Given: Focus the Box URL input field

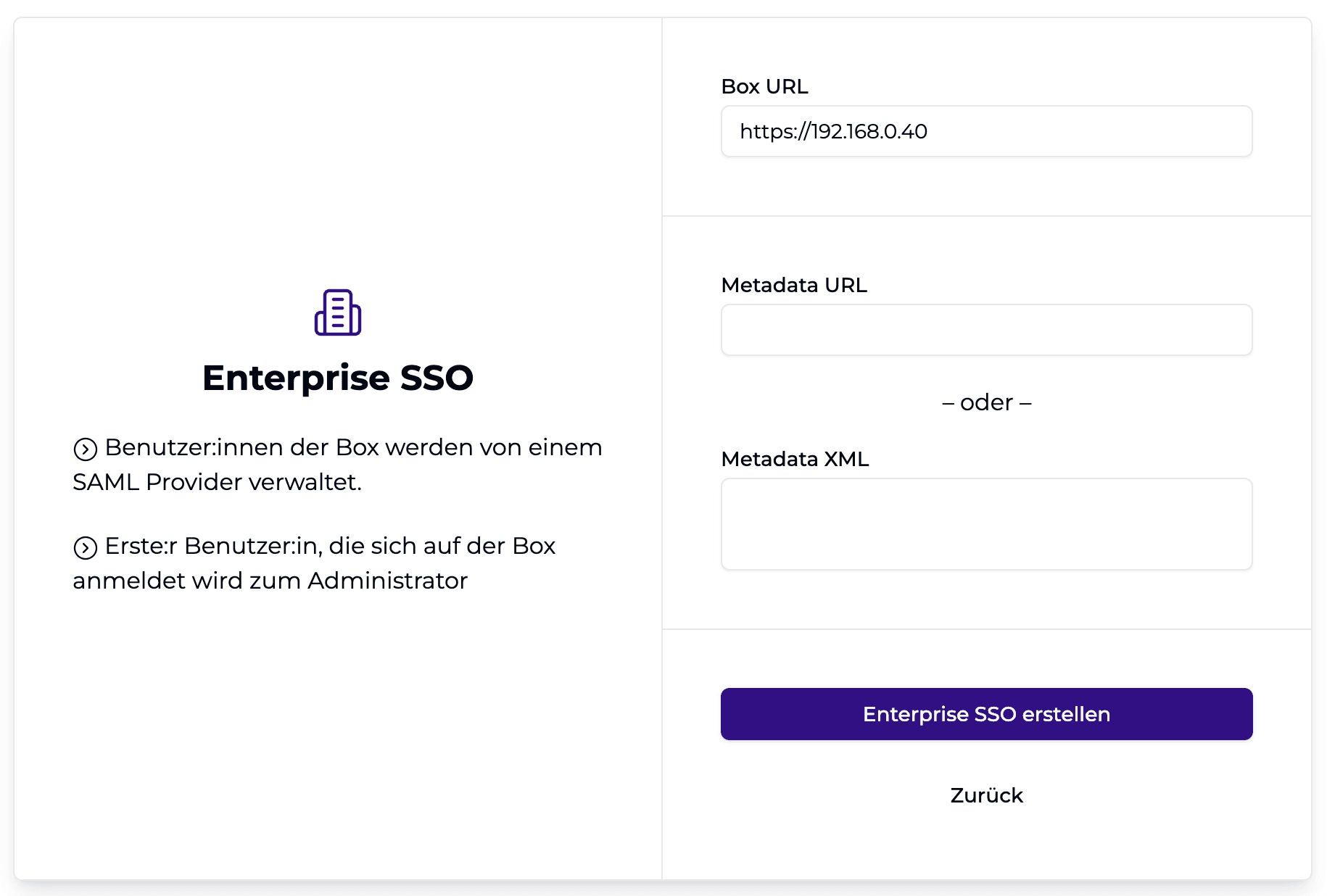Looking at the screenshot, I should click(986, 131).
